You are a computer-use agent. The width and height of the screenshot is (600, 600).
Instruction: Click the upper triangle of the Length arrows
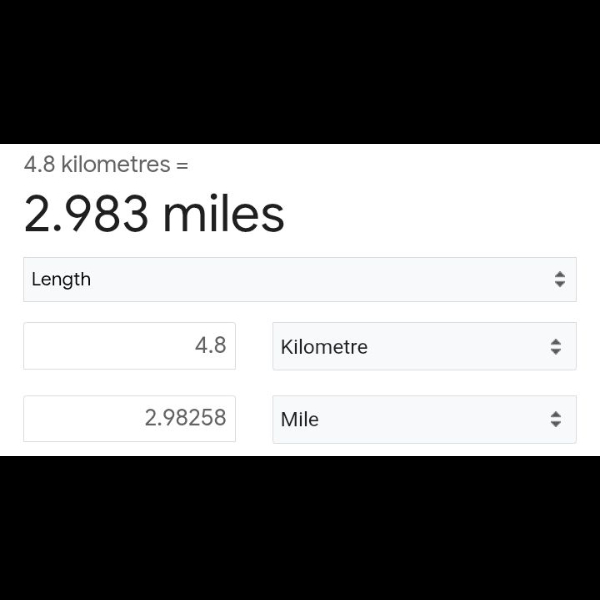pos(559,275)
